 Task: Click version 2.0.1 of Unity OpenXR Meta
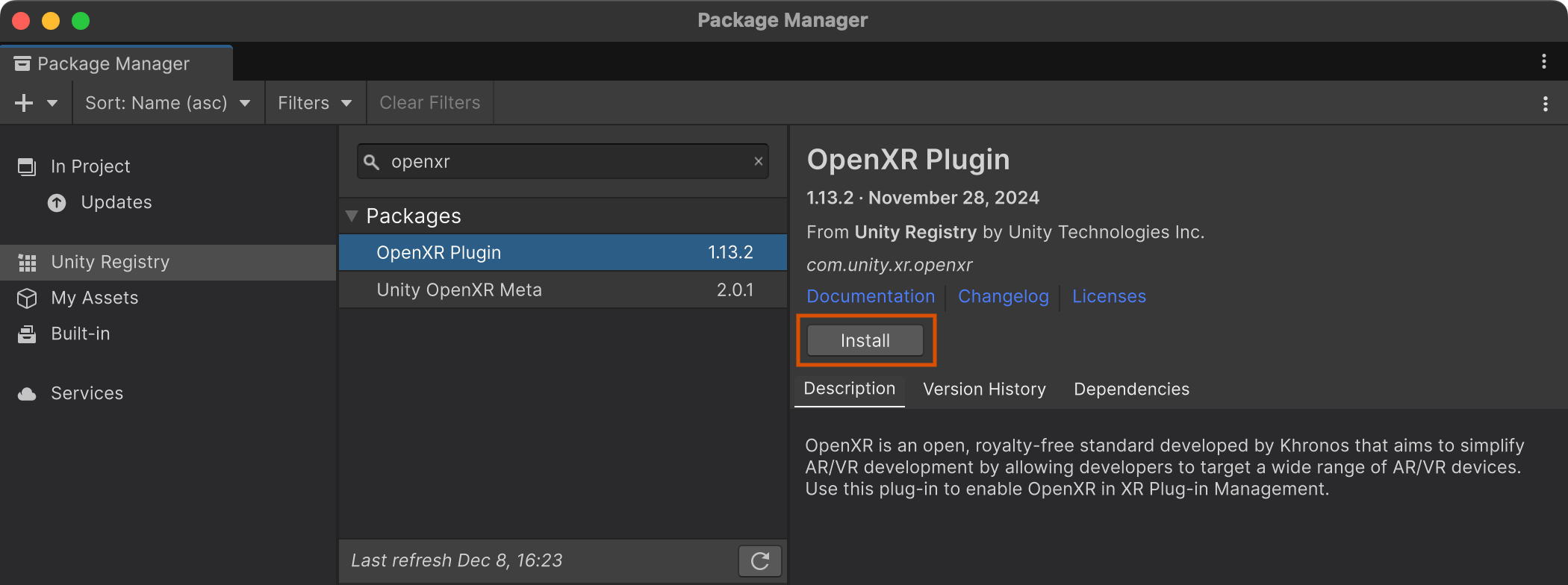coord(735,290)
